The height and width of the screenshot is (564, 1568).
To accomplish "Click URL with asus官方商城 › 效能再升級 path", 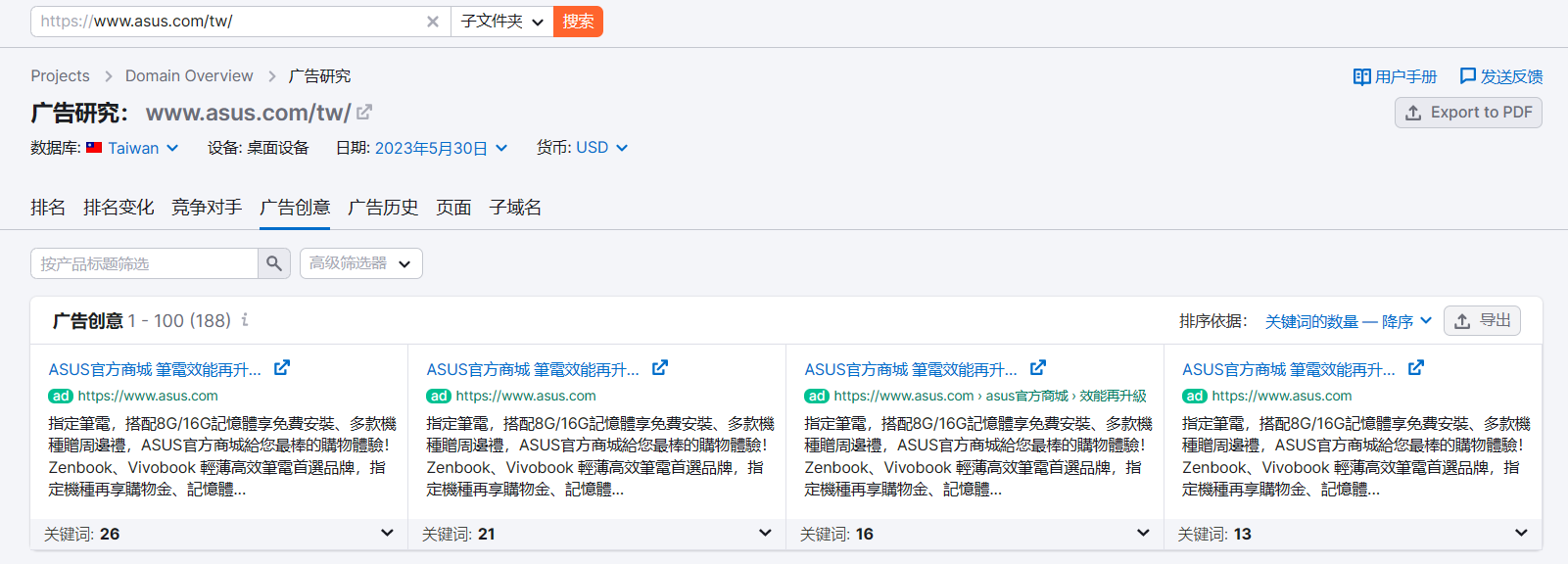I will [x=990, y=396].
